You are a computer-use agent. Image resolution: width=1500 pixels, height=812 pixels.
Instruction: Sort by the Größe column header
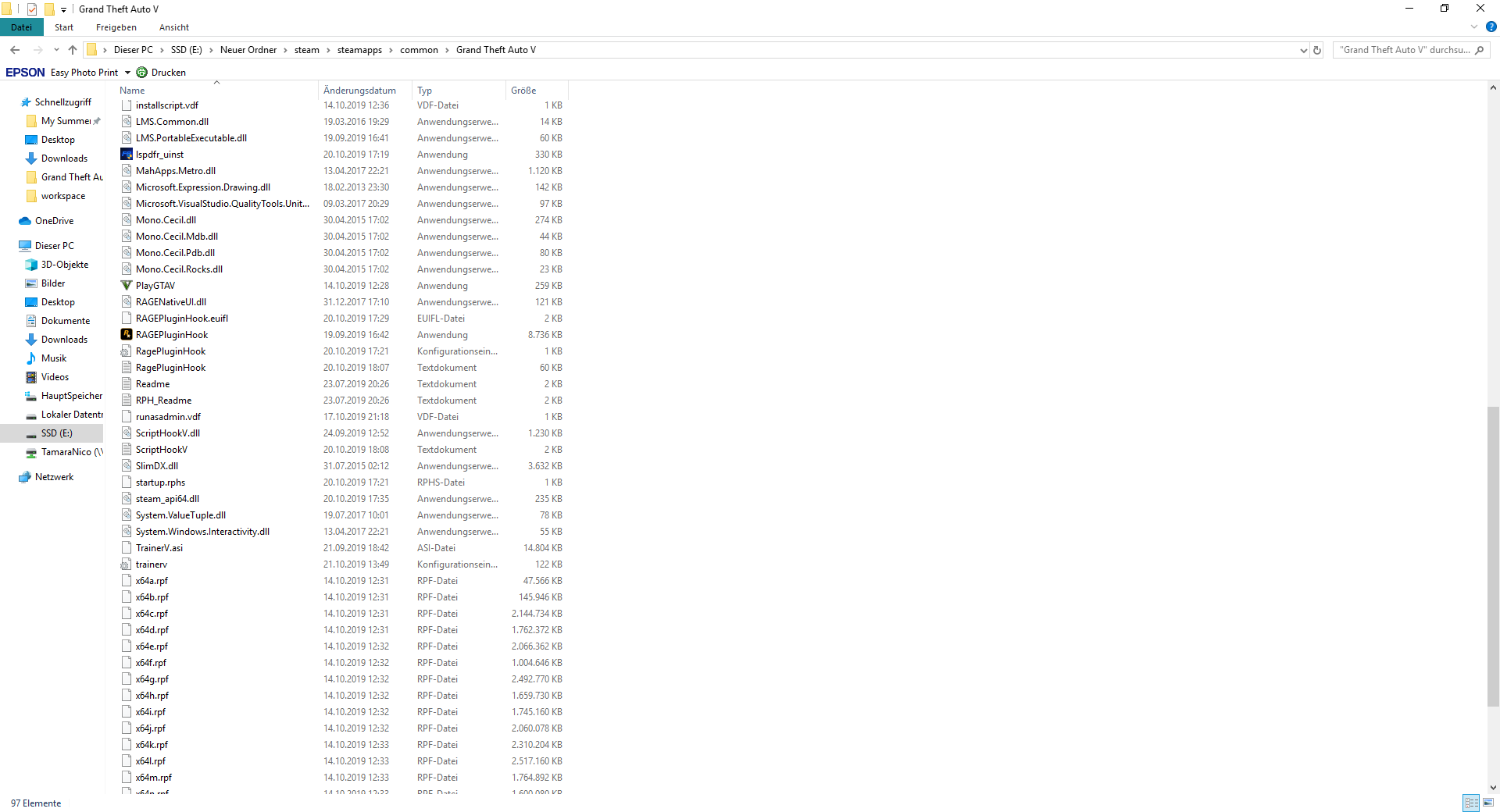point(537,91)
